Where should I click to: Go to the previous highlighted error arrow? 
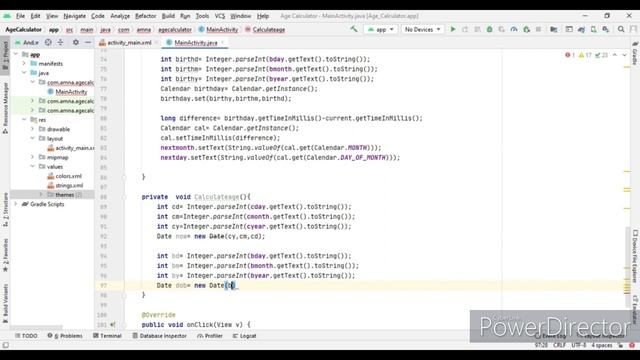615,55
